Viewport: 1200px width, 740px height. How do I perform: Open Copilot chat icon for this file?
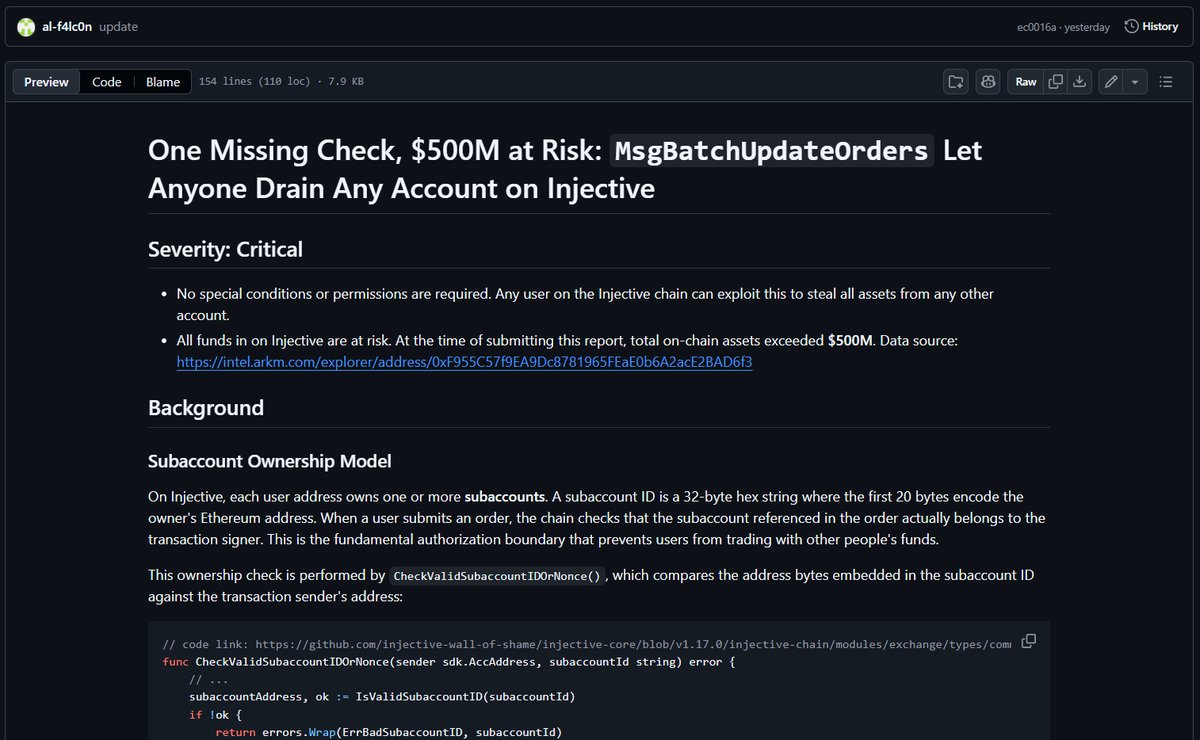[988, 82]
